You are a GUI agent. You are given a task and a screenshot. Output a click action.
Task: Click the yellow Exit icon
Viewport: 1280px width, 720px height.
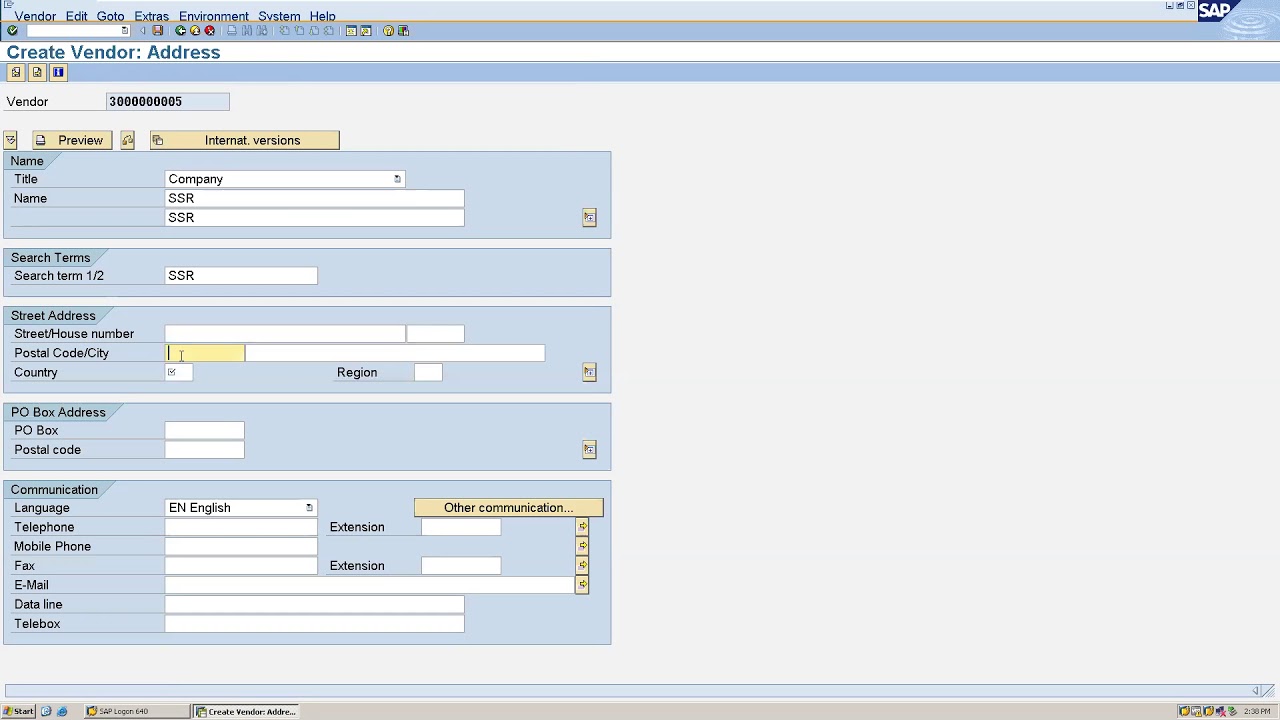tap(195, 31)
